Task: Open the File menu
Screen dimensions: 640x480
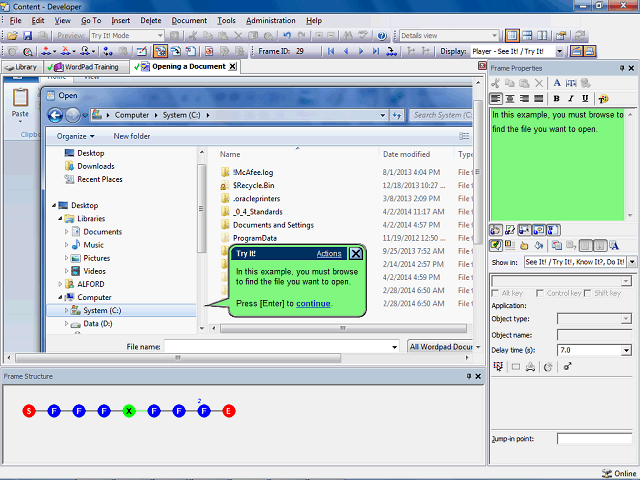Action: [16, 20]
